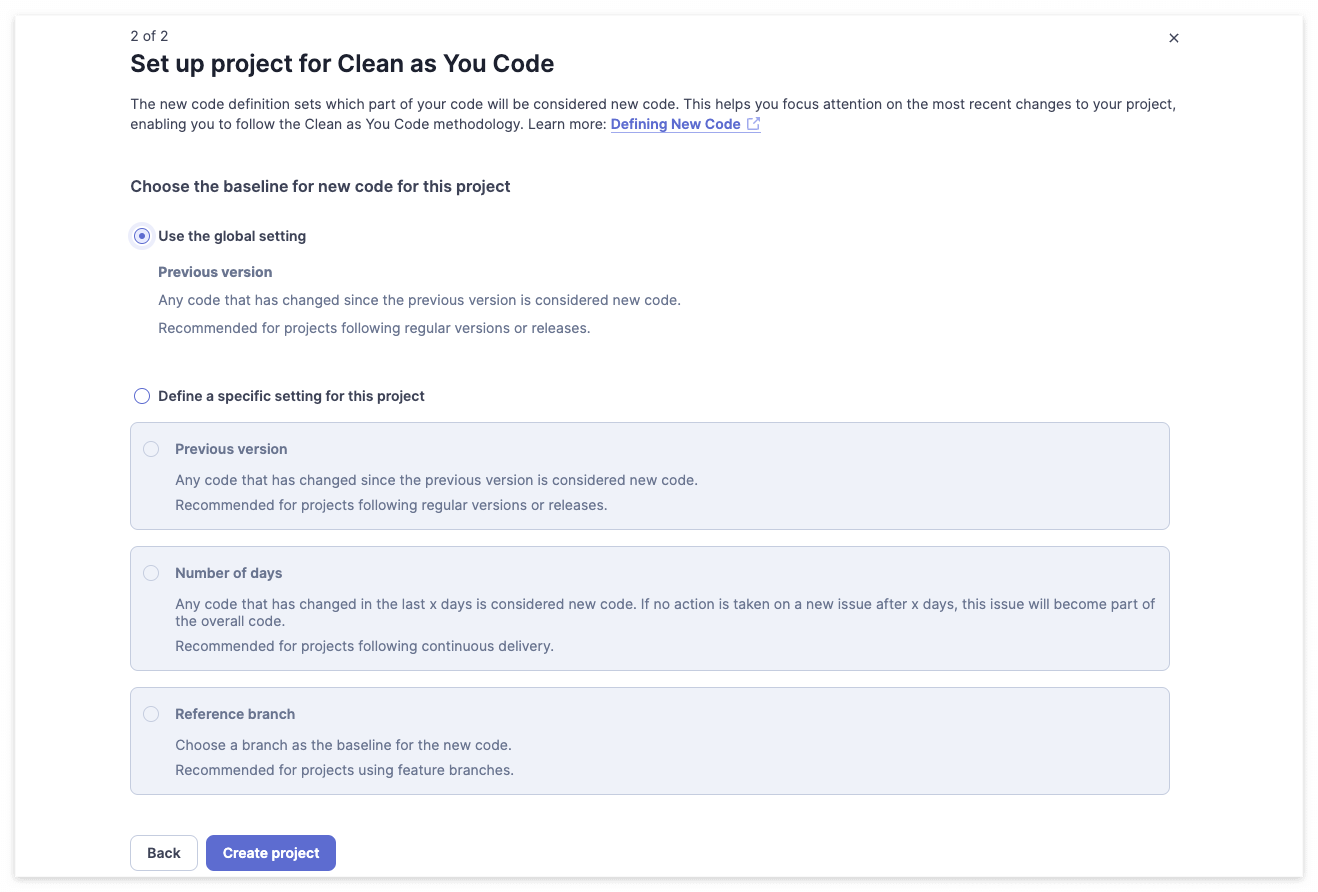The height and width of the screenshot is (892, 1318).
Task: Select the Previous version radio inside the card
Action: tap(151, 449)
